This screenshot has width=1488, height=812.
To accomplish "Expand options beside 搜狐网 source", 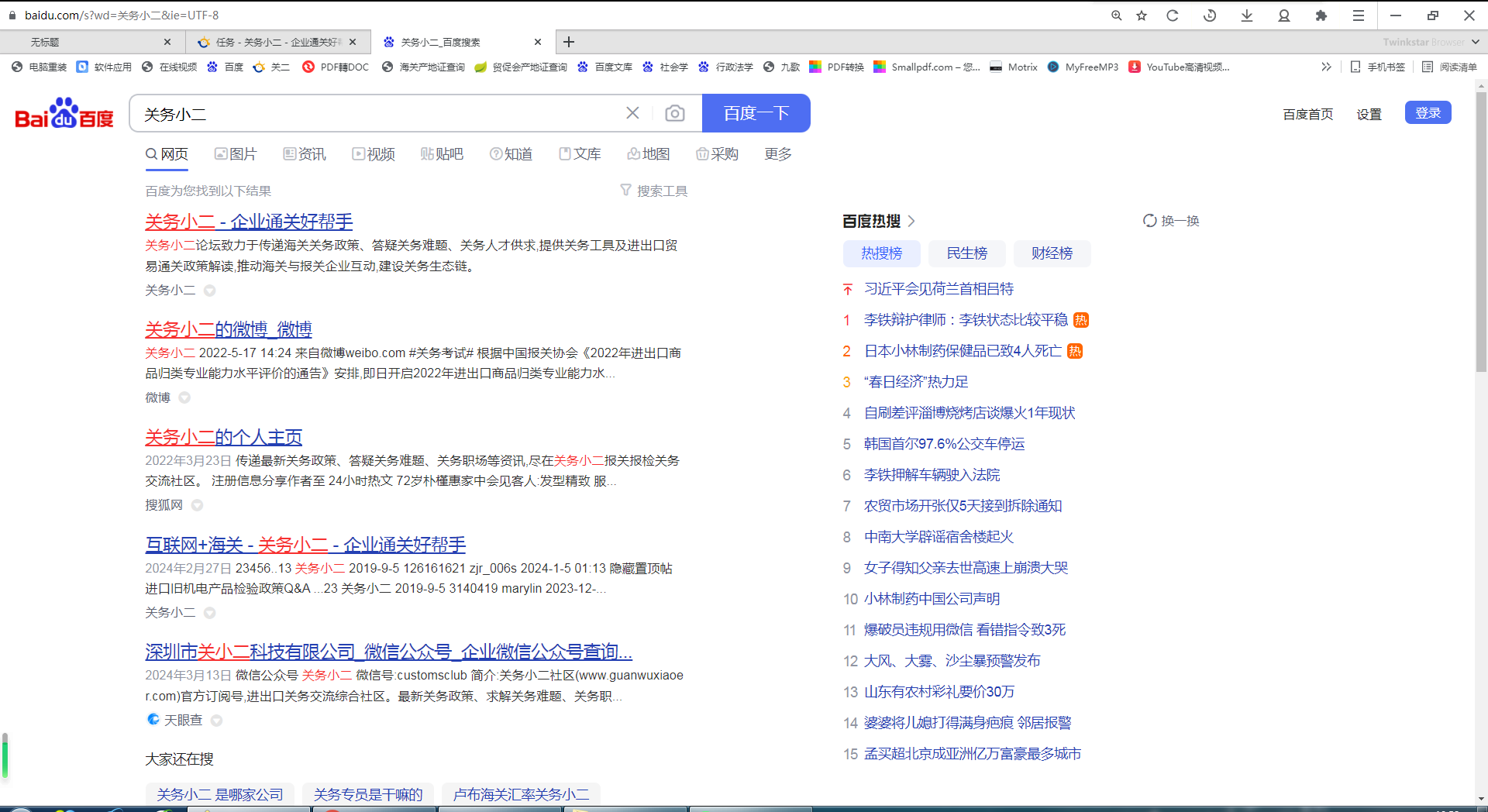I will coord(197,505).
